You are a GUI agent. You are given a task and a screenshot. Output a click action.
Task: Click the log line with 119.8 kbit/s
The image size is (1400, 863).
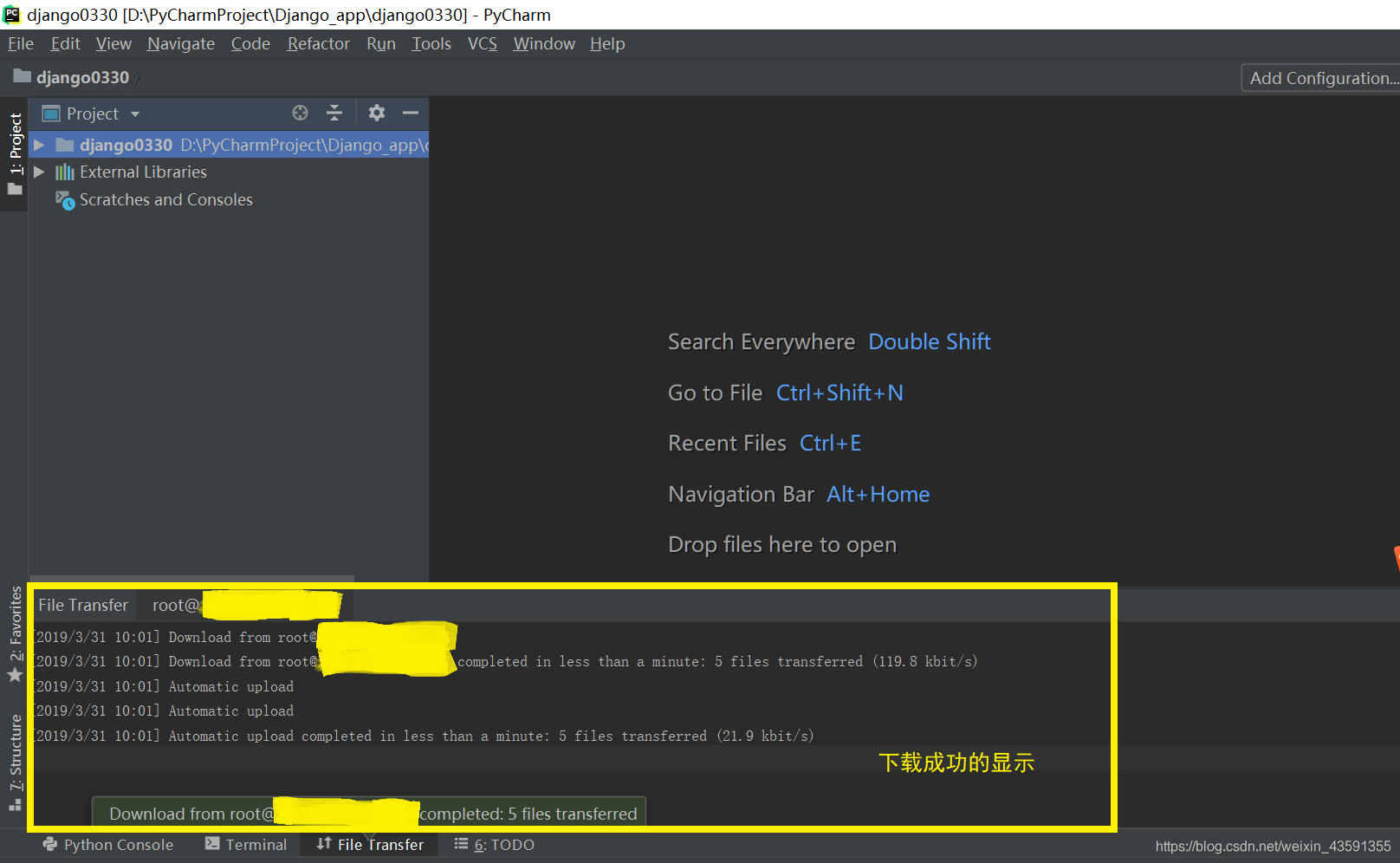(x=506, y=661)
